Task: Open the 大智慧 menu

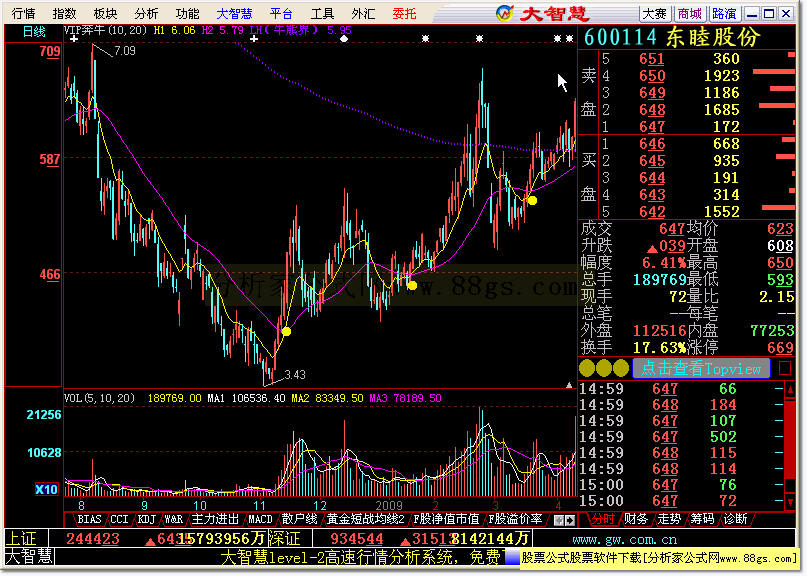Action: (234, 13)
